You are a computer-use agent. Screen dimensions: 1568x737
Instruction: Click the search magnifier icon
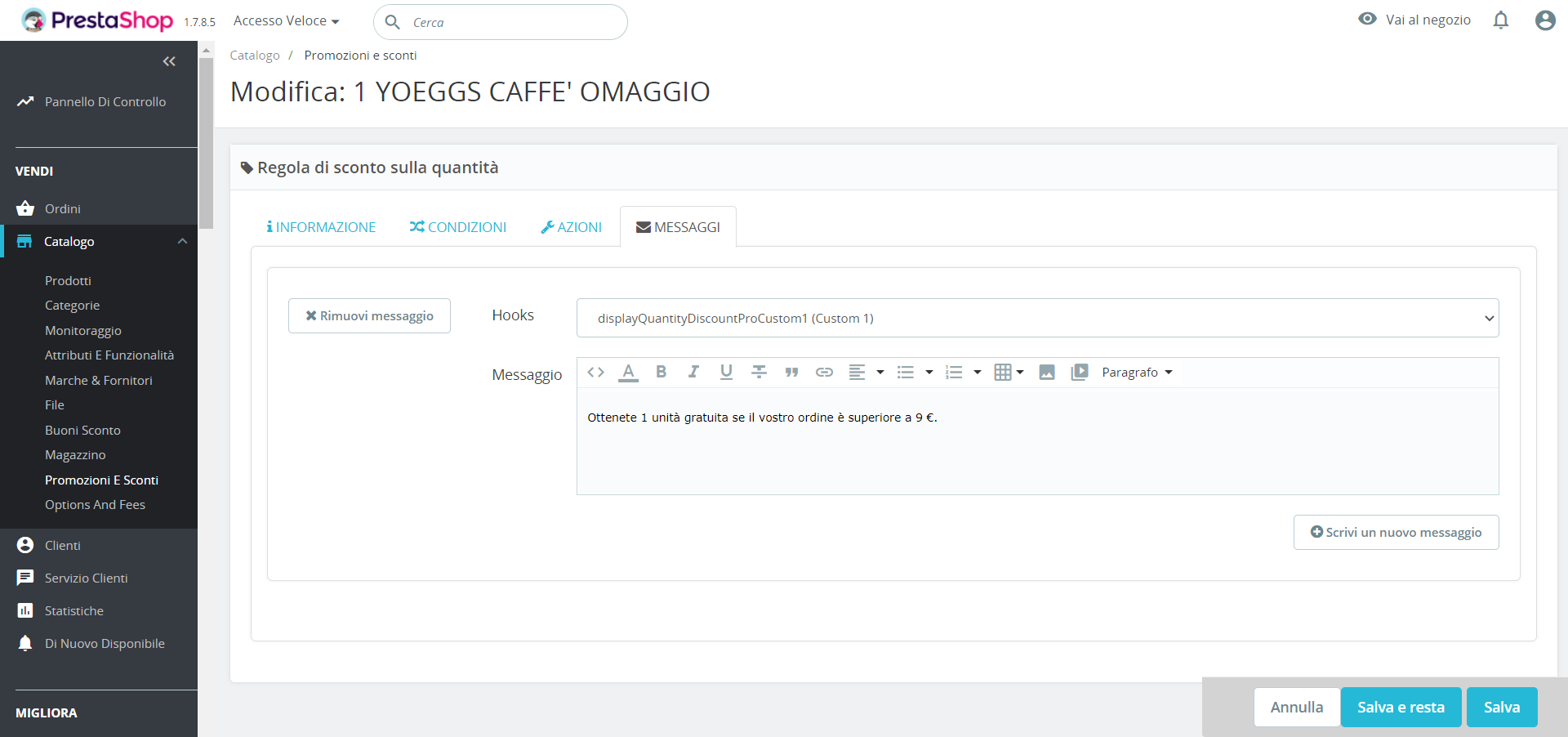(x=392, y=22)
